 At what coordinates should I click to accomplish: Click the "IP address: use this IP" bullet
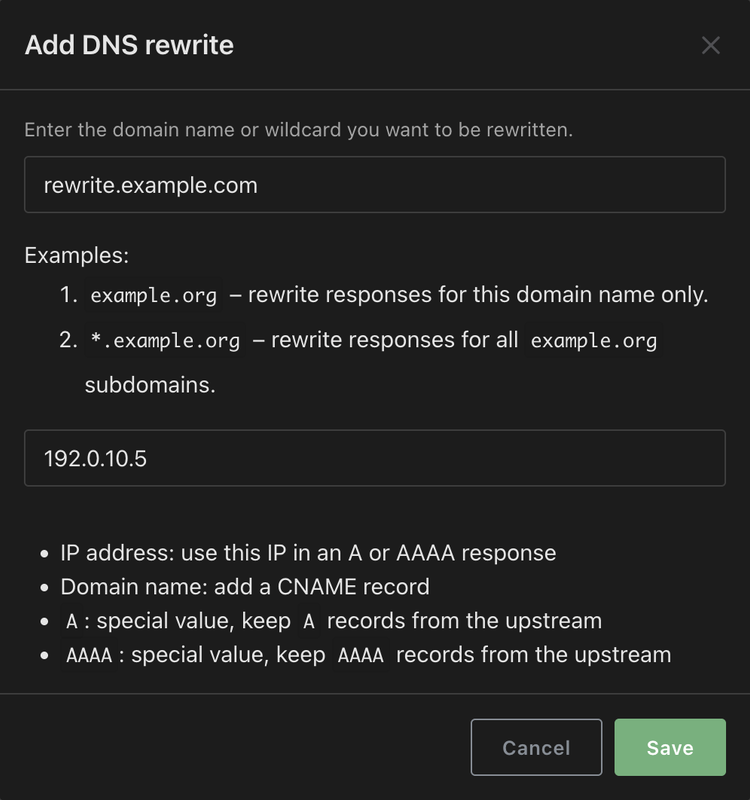click(x=308, y=553)
